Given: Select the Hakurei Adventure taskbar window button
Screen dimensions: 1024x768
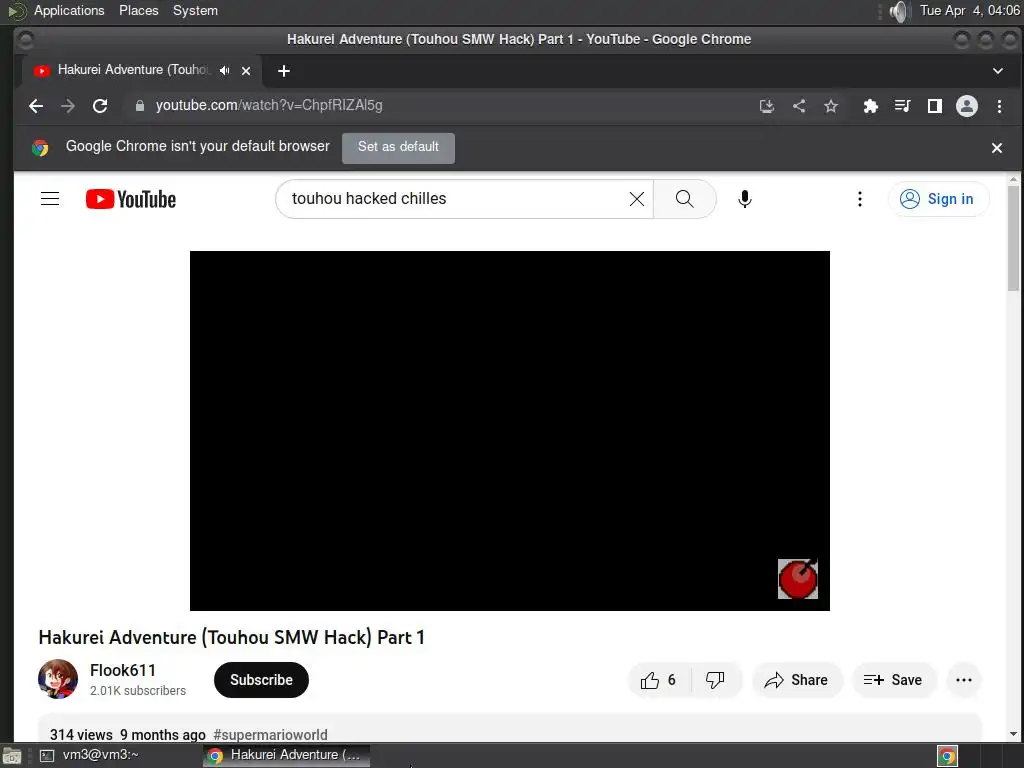Looking at the screenshot, I should pos(286,756).
